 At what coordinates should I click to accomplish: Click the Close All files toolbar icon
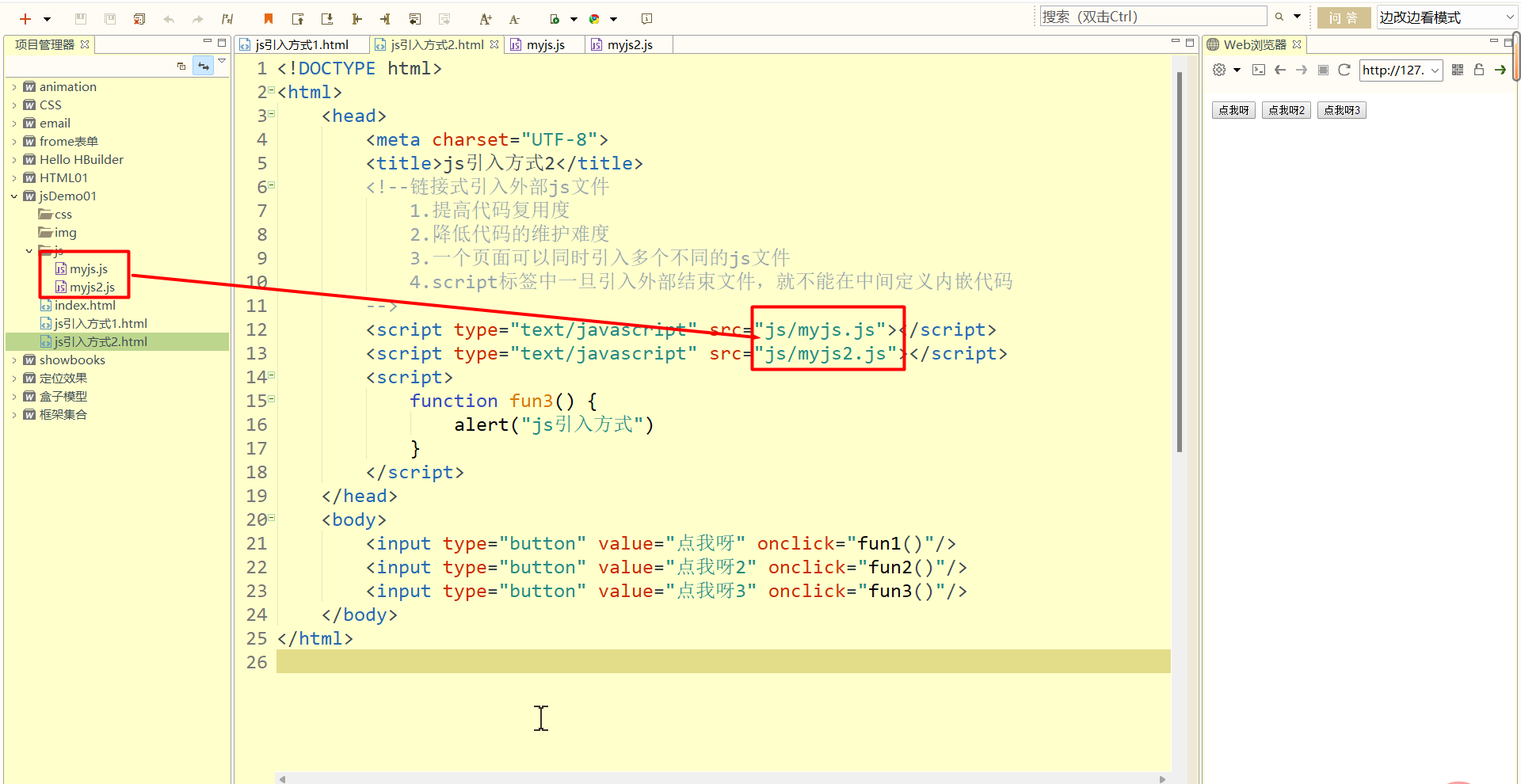pos(139,19)
